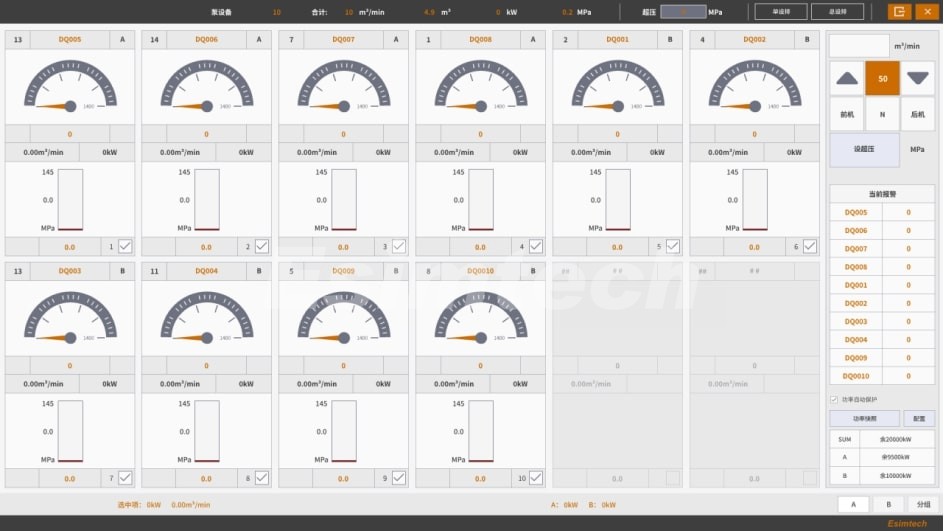Click the DQ005 pump speed gauge
Viewport: 944px width, 531px height.
[x=70, y=87]
